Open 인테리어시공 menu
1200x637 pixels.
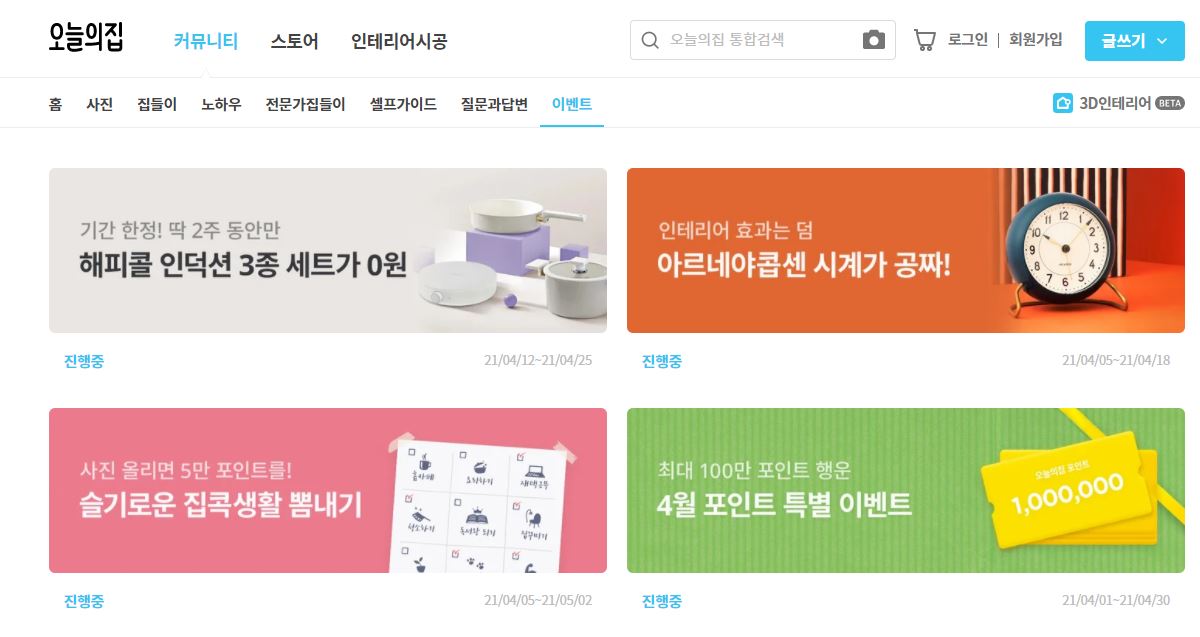click(x=399, y=42)
